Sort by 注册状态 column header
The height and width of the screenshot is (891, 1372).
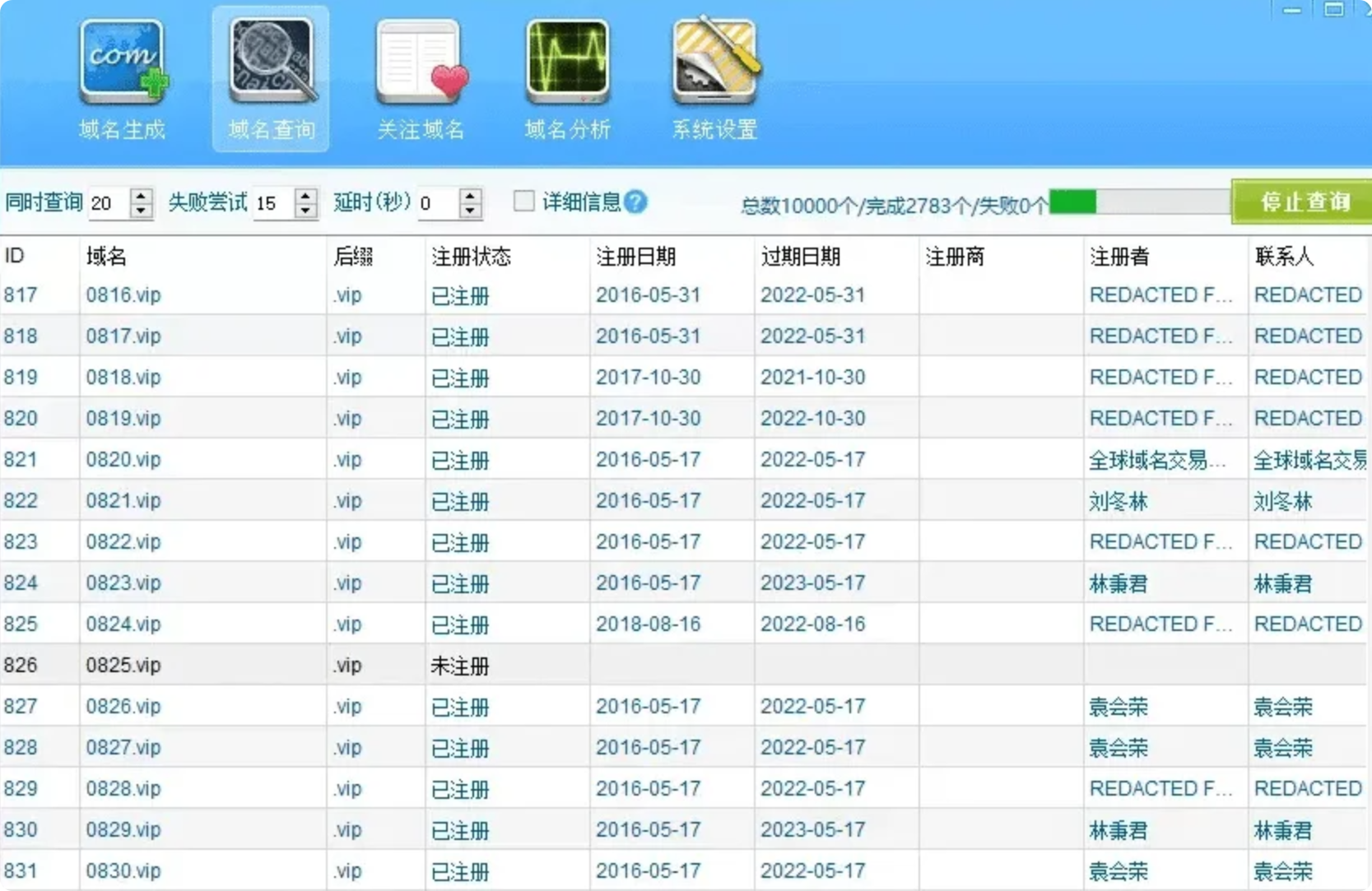(471, 257)
